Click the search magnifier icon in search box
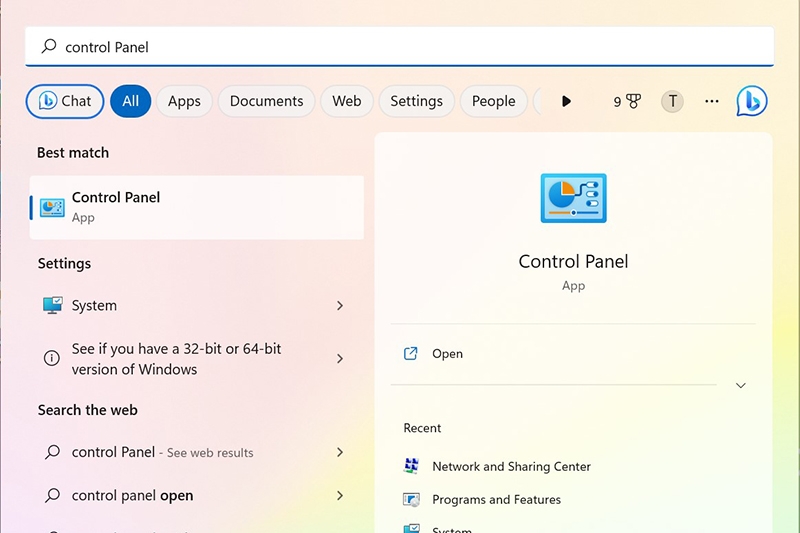This screenshot has width=800, height=533. coord(49,46)
